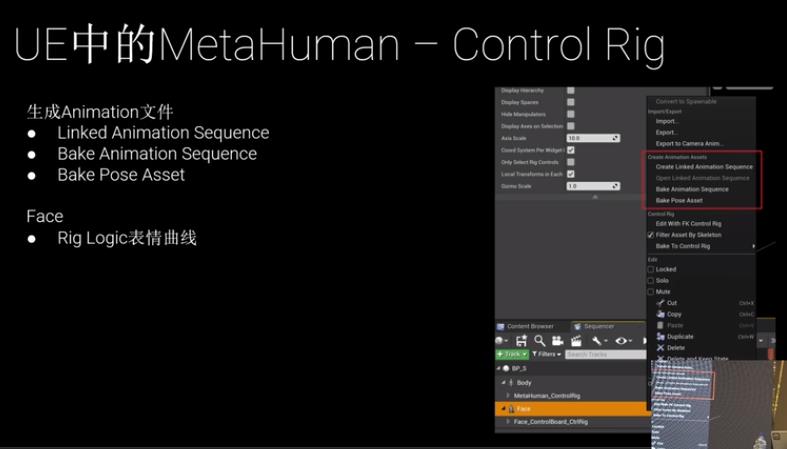The image size is (787, 449).
Task: Choose Export to Camera Anim...
Action: pyautogui.click(x=689, y=143)
